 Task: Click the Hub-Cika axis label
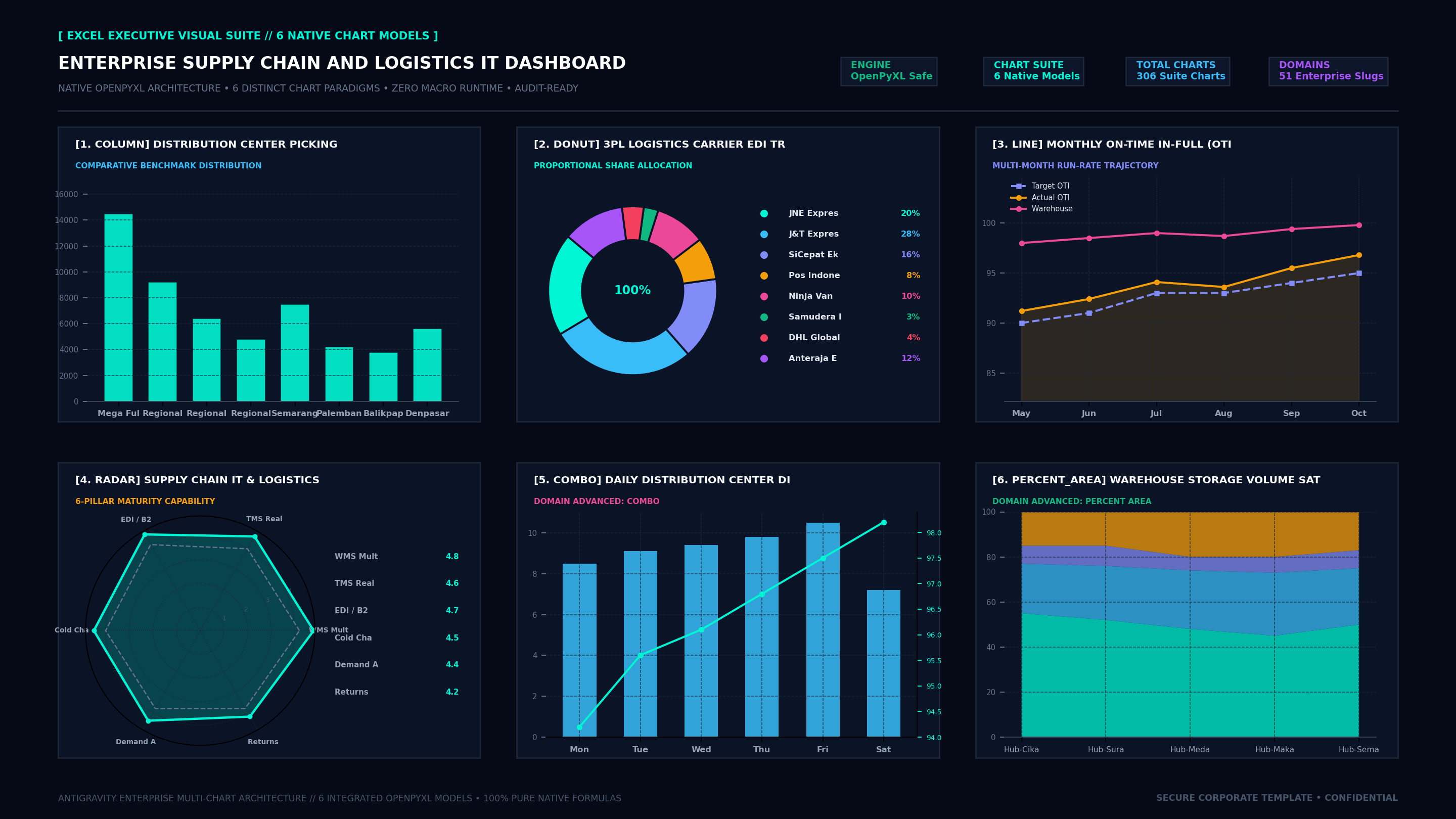click(1021, 749)
